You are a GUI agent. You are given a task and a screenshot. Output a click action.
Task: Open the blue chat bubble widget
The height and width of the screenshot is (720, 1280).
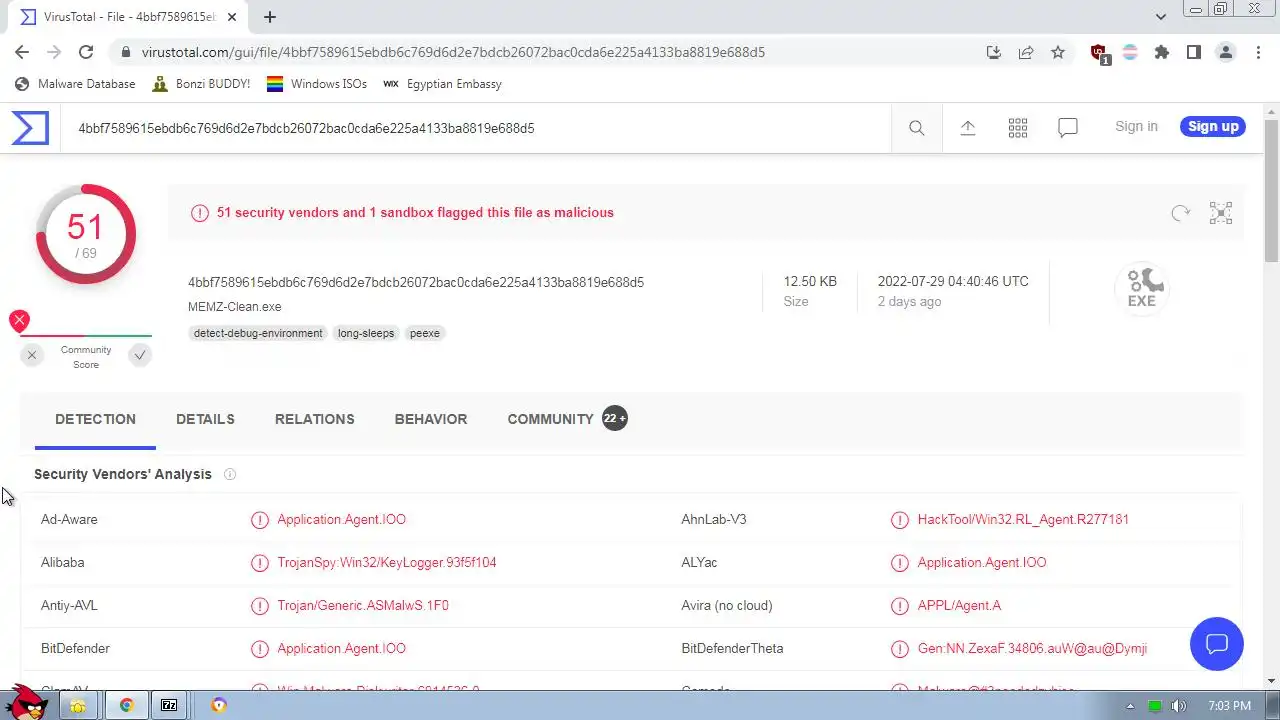(1216, 643)
